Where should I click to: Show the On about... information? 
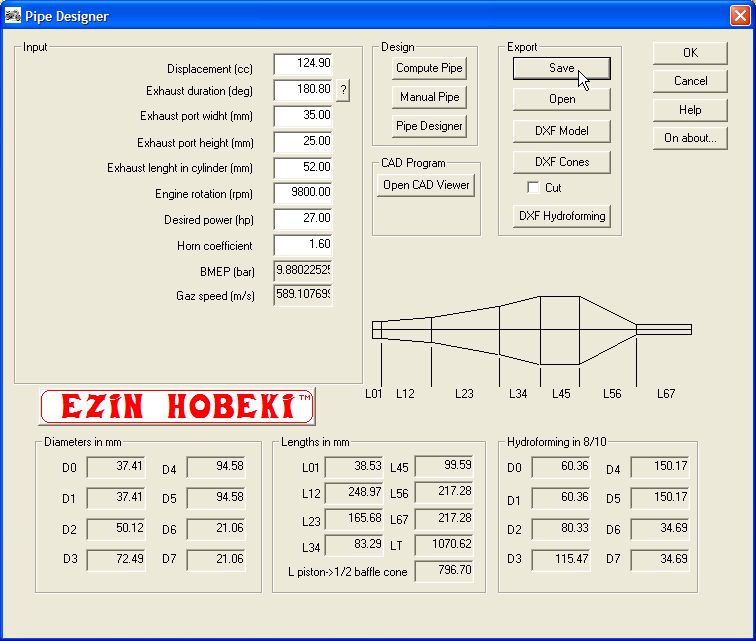[x=690, y=139]
